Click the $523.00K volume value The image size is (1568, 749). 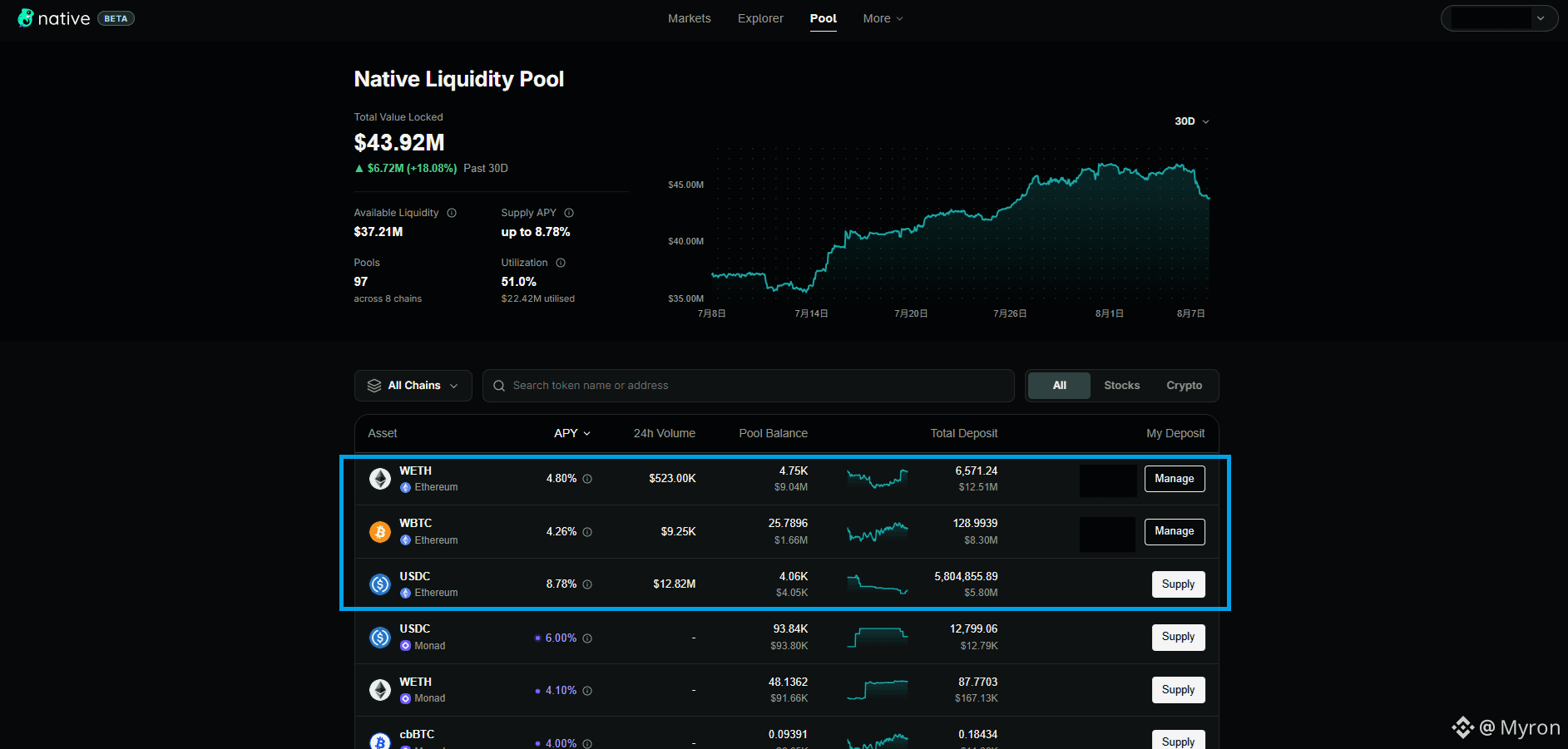click(672, 479)
